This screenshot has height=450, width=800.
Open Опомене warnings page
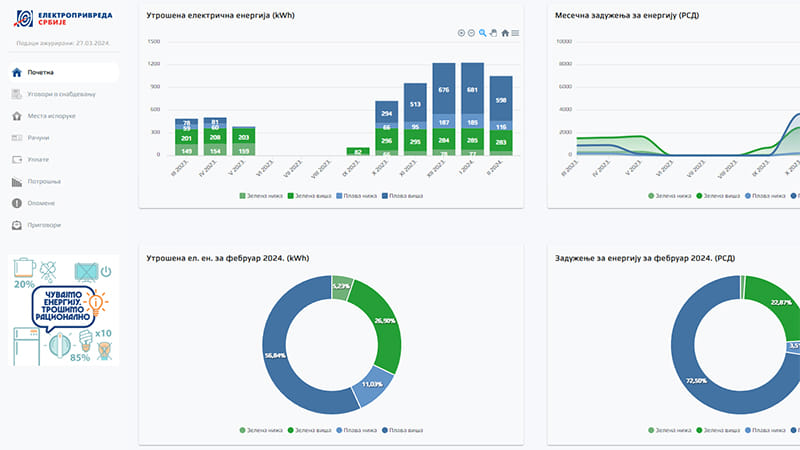pos(41,203)
